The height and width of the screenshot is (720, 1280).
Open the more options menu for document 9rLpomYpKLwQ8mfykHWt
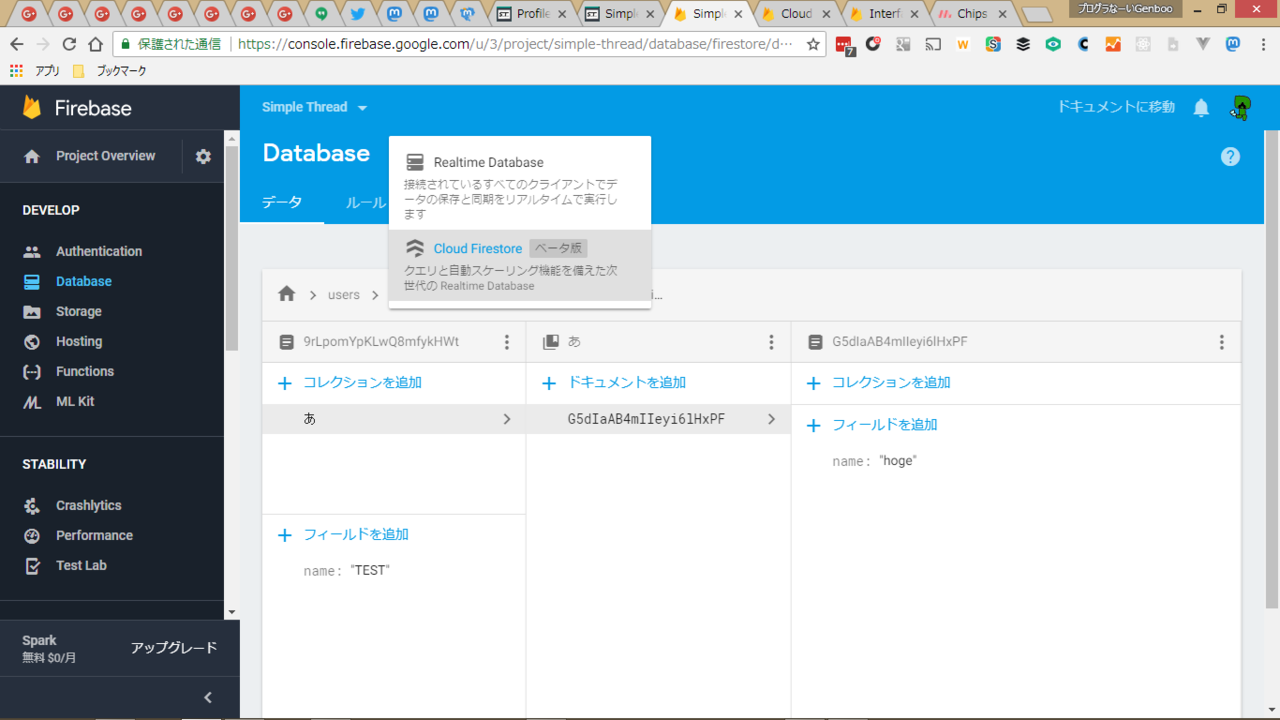point(507,342)
